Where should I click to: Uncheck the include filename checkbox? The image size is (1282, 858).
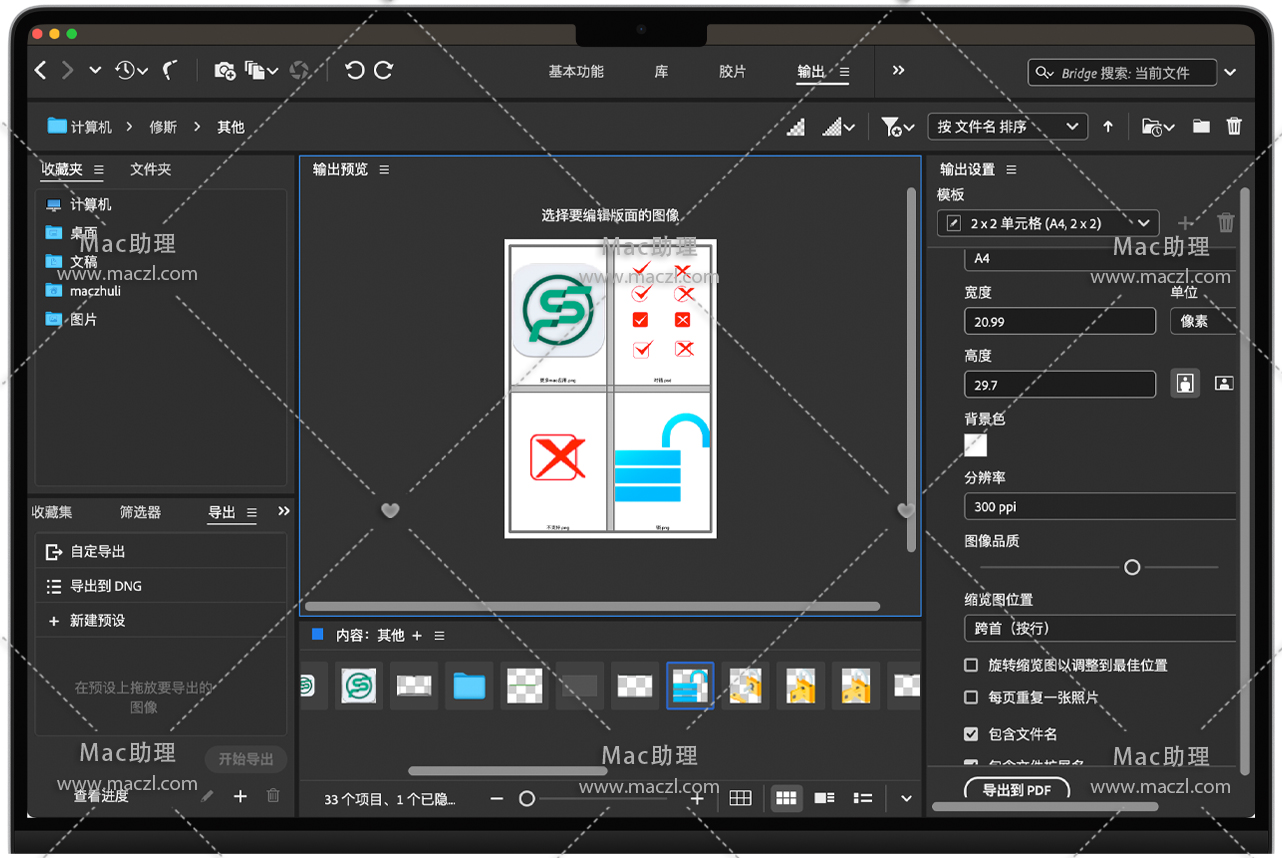[x=971, y=734]
